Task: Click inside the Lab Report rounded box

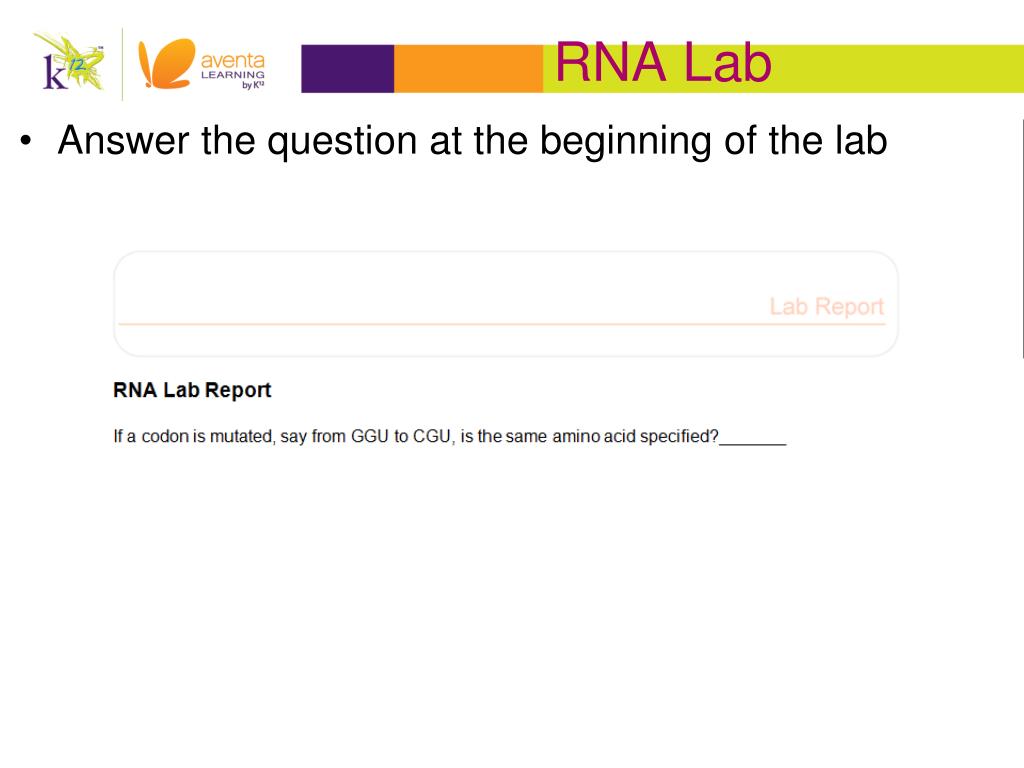Action: pos(505,304)
